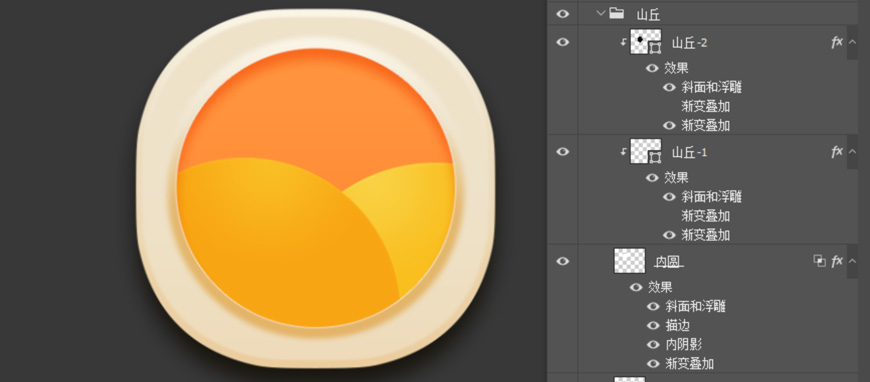Select the layer name 山丘-2
The height and width of the screenshot is (382, 870).
(690, 42)
